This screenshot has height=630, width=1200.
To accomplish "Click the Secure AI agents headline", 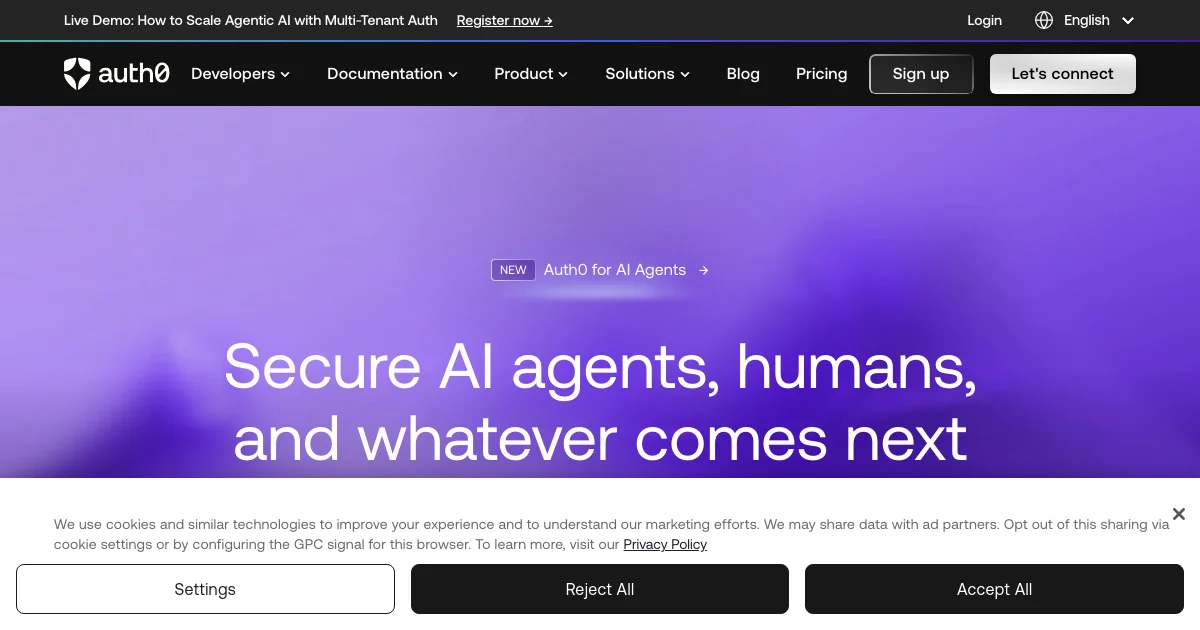I will tap(600, 402).
